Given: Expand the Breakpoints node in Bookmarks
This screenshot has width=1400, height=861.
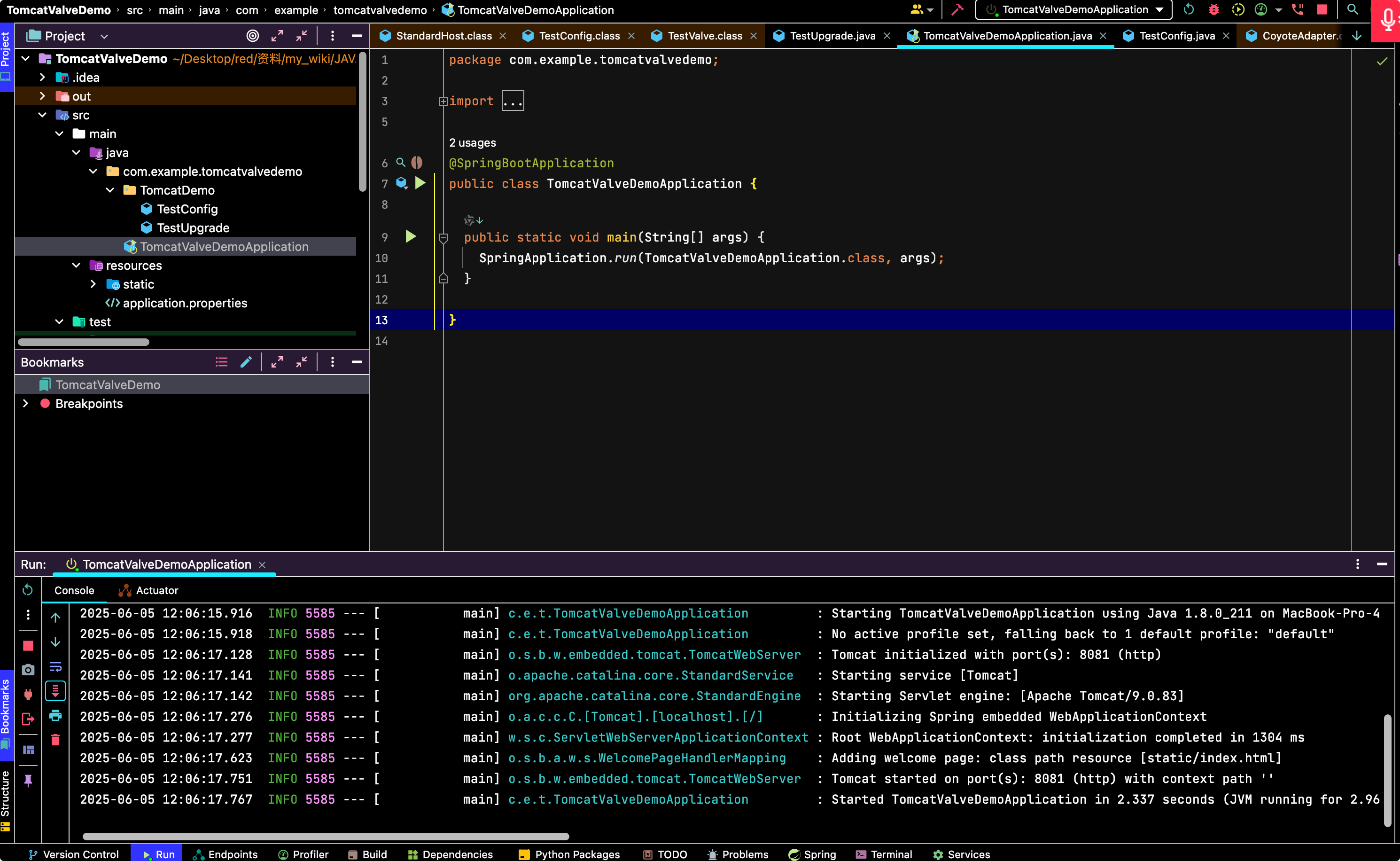Looking at the screenshot, I should coord(25,403).
